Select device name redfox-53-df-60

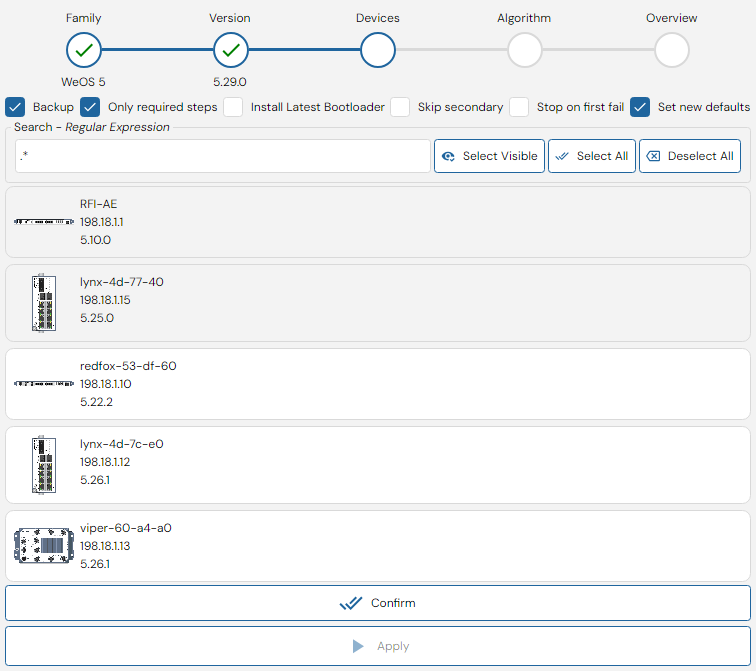(128, 366)
